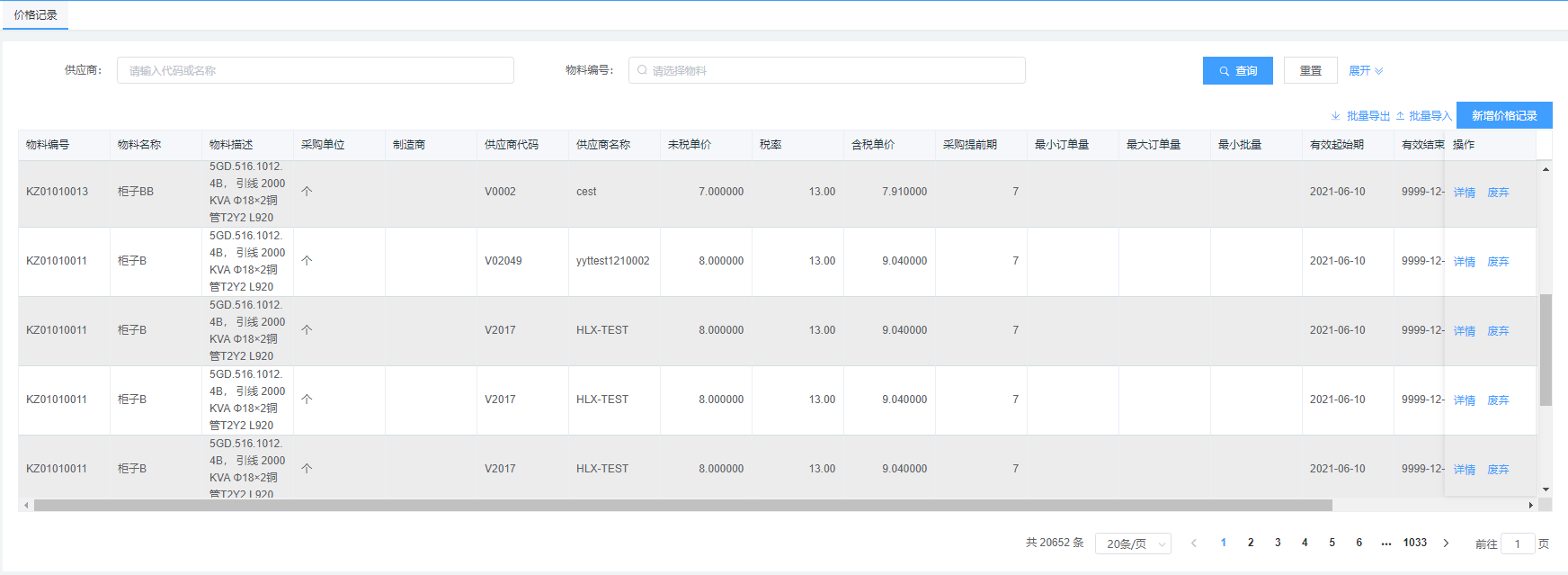
Task: Expand additional filters with 展开
Action: 1365,71
